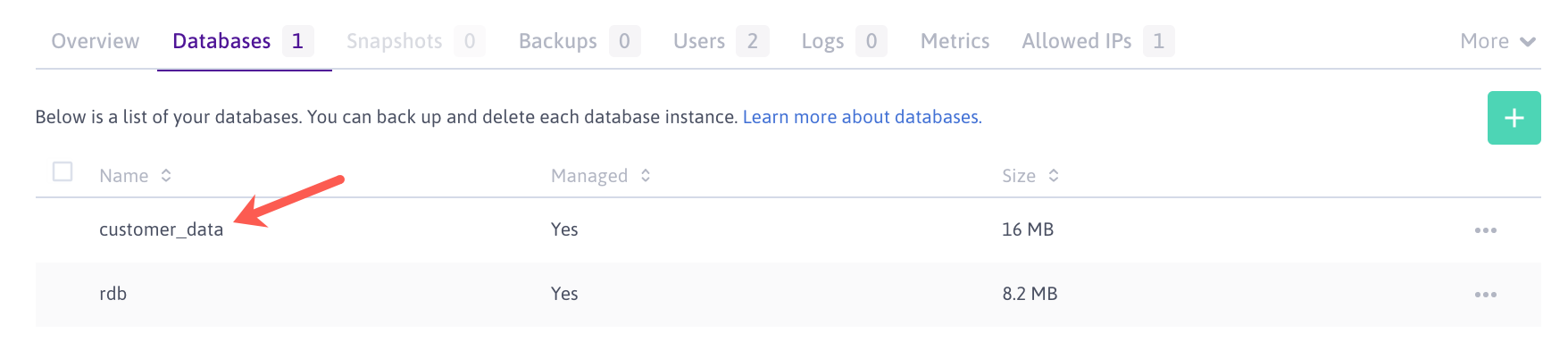Toggle the select-all databases checkbox
The height and width of the screenshot is (350, 1568).
[x=63, y=171]
